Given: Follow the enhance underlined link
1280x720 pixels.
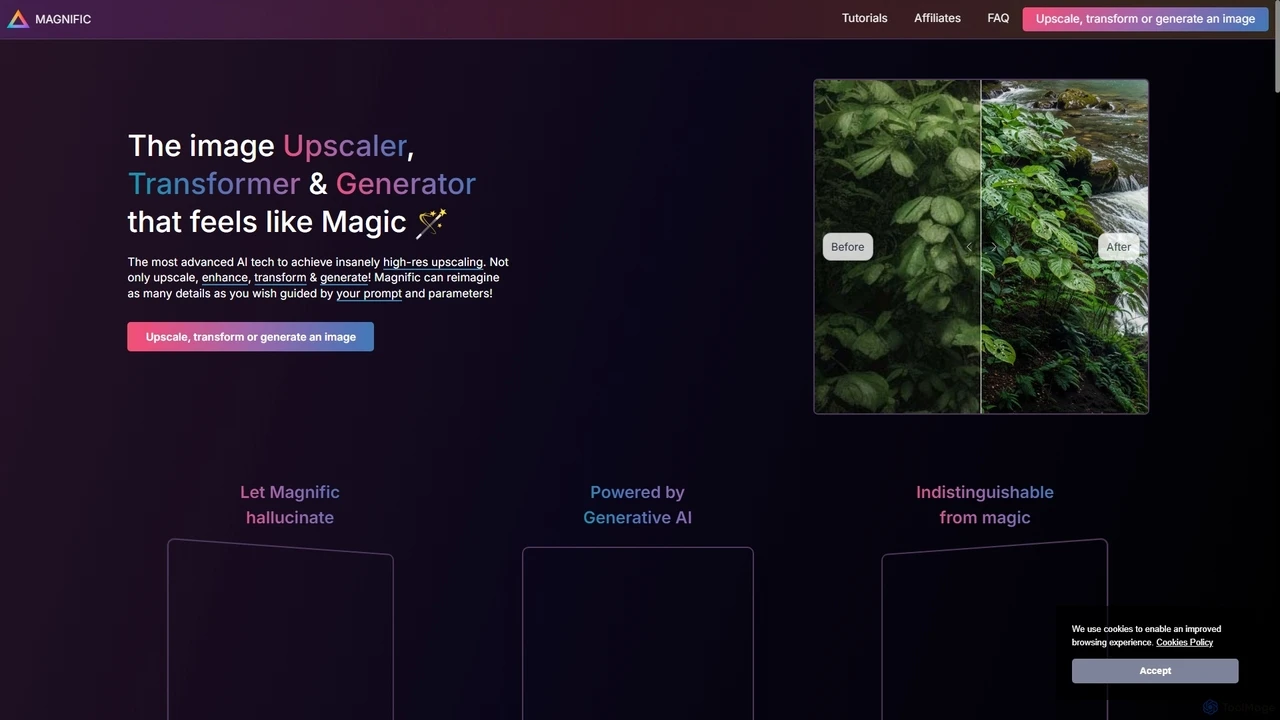Looking at the screenshot, I should click(x=224, y=278).
